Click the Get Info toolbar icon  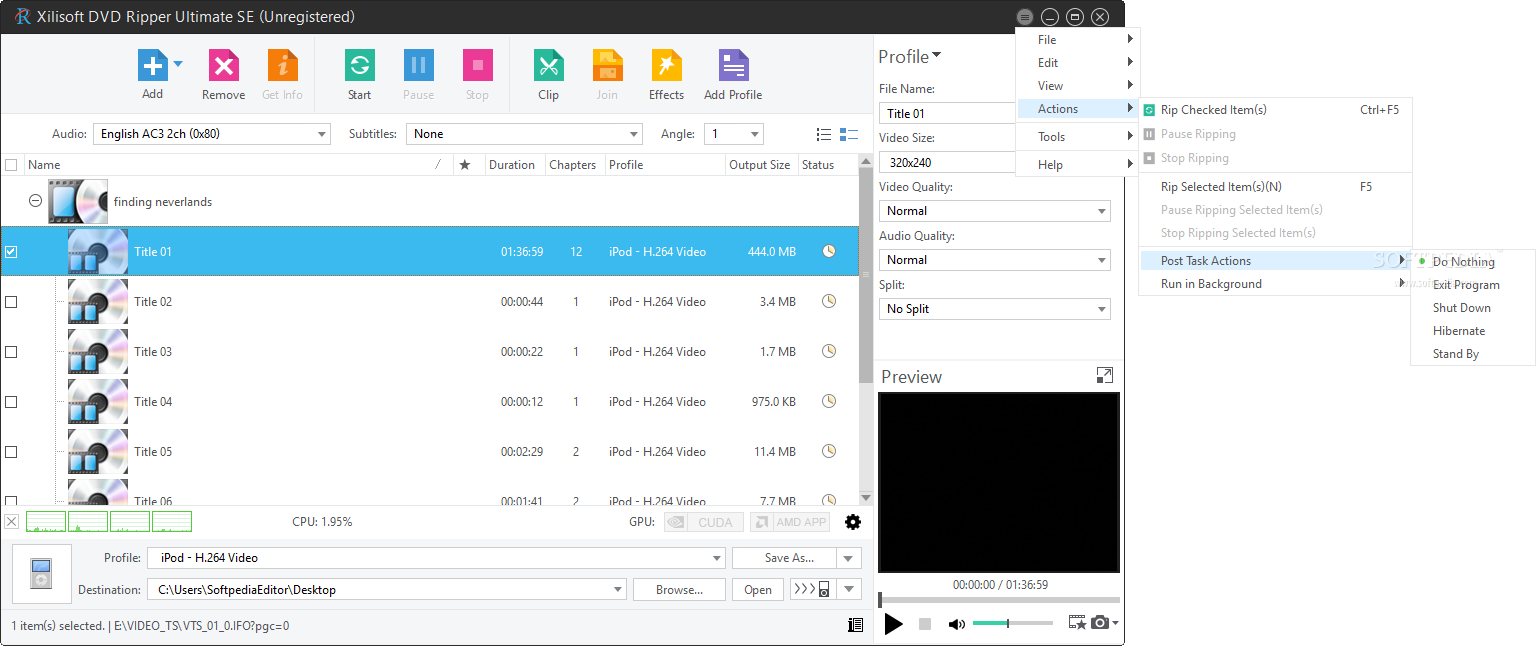click(283, 66)
